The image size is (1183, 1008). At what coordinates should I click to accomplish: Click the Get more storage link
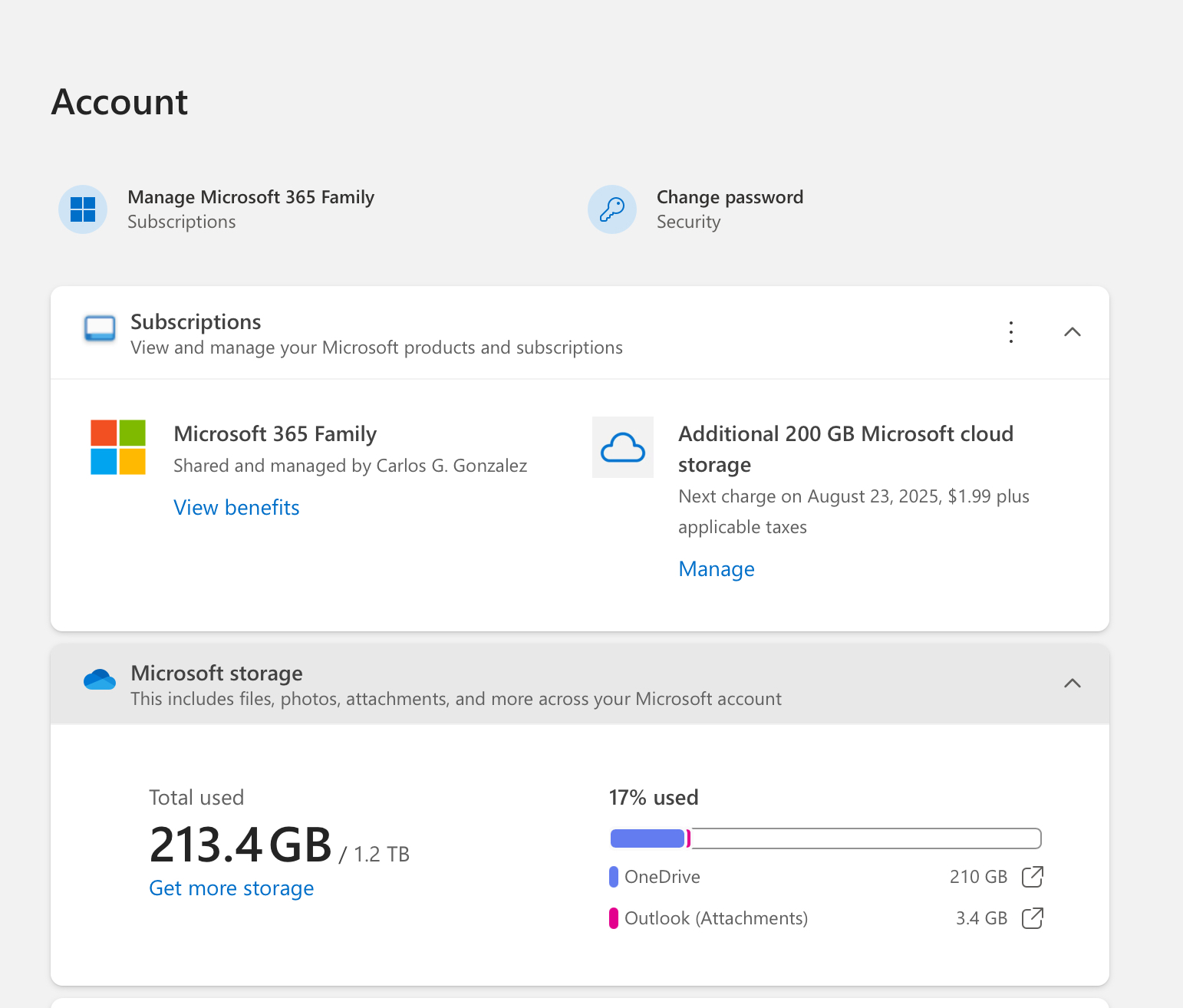click(x=232, y=888)
